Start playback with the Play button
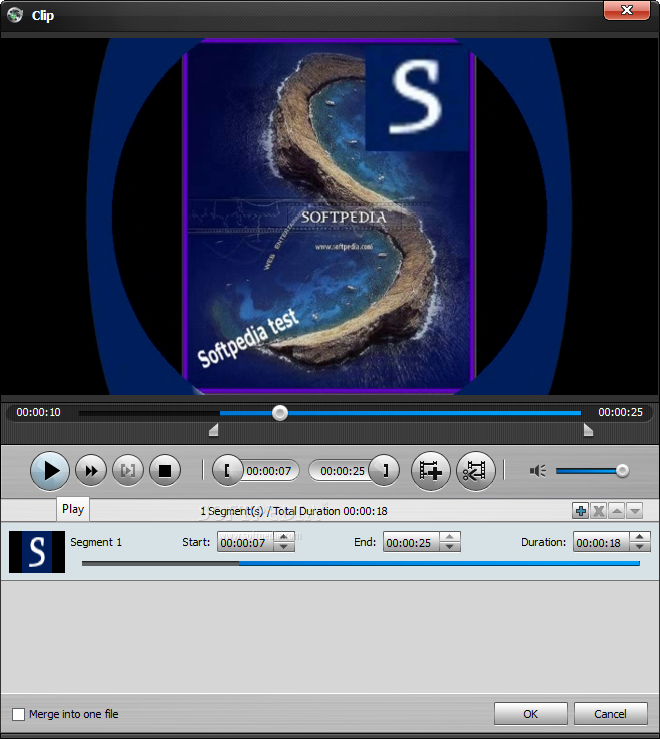This screenshot has height=739, width=660. point(50,471)
